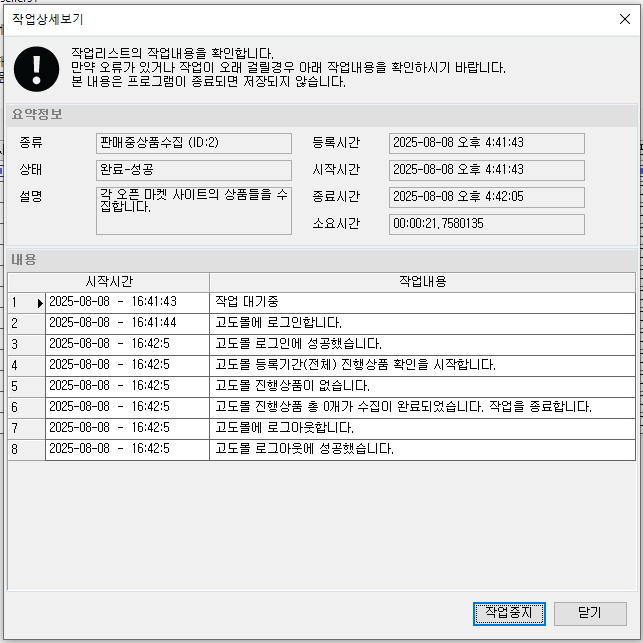Select the 상태 field showing 완료-성공
The image size is (643, 643).
pyautogui.click(x=194, y=170)
